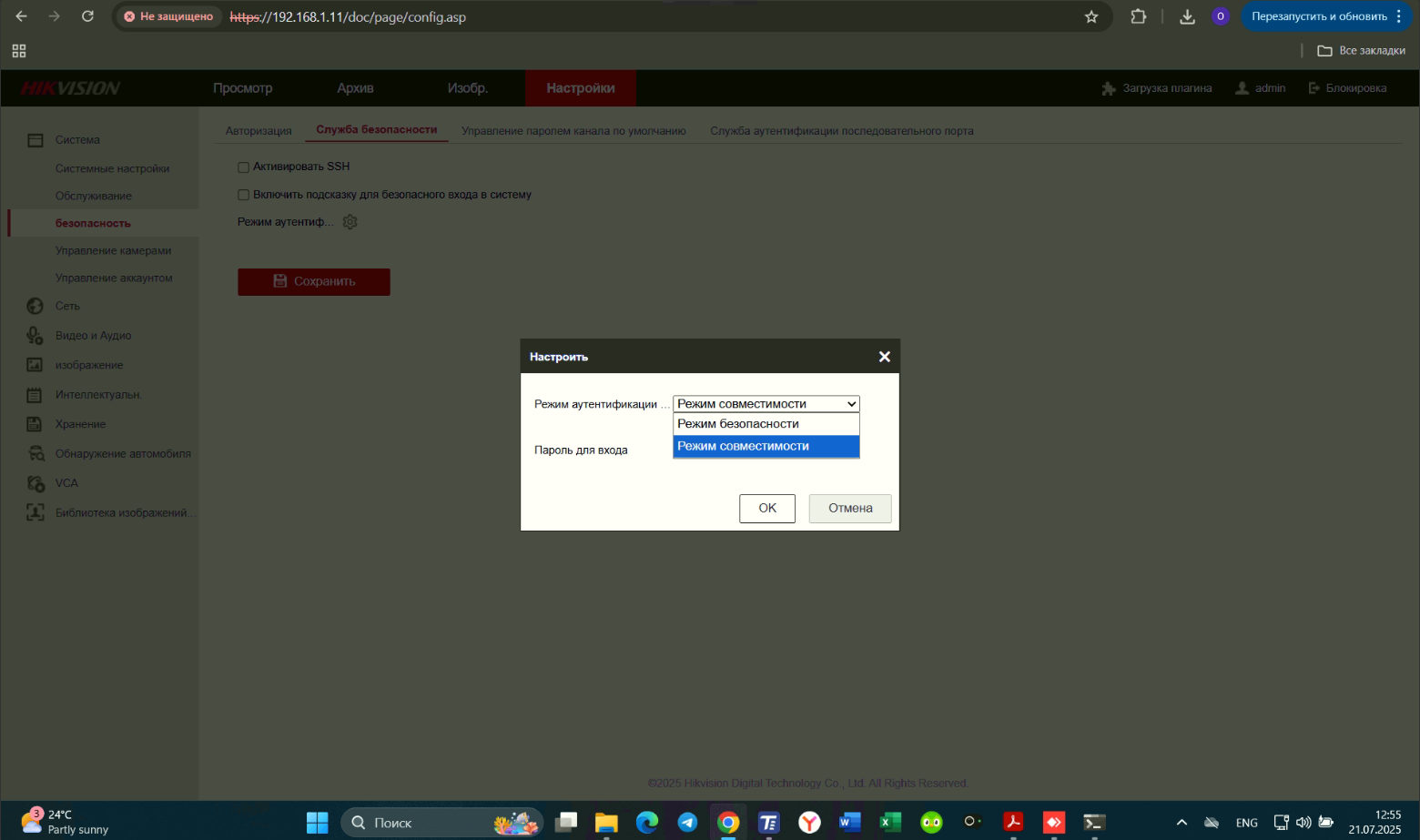
Task: Open Все закладки bookmarks folder
Action: (1362, 51)
